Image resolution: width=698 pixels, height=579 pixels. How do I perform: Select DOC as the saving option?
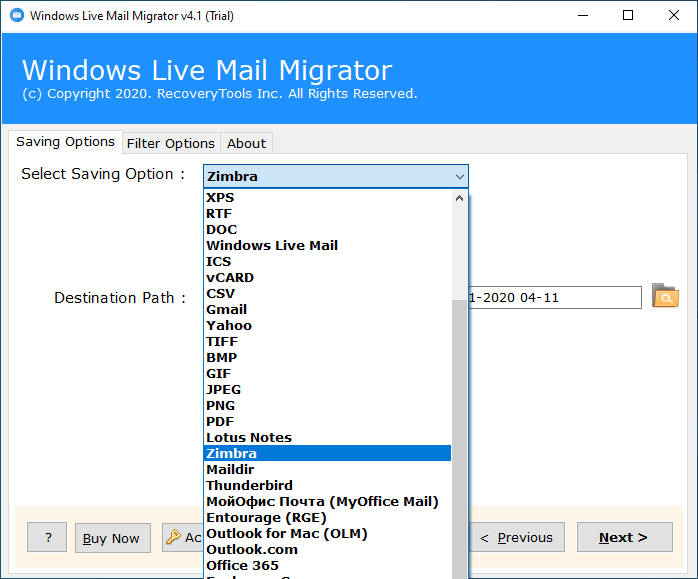[x=327, y=230]
